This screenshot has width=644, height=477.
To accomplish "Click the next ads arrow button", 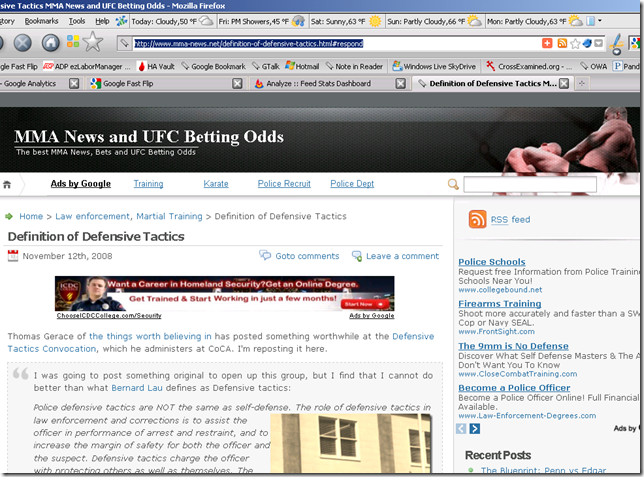I will 474,429.
